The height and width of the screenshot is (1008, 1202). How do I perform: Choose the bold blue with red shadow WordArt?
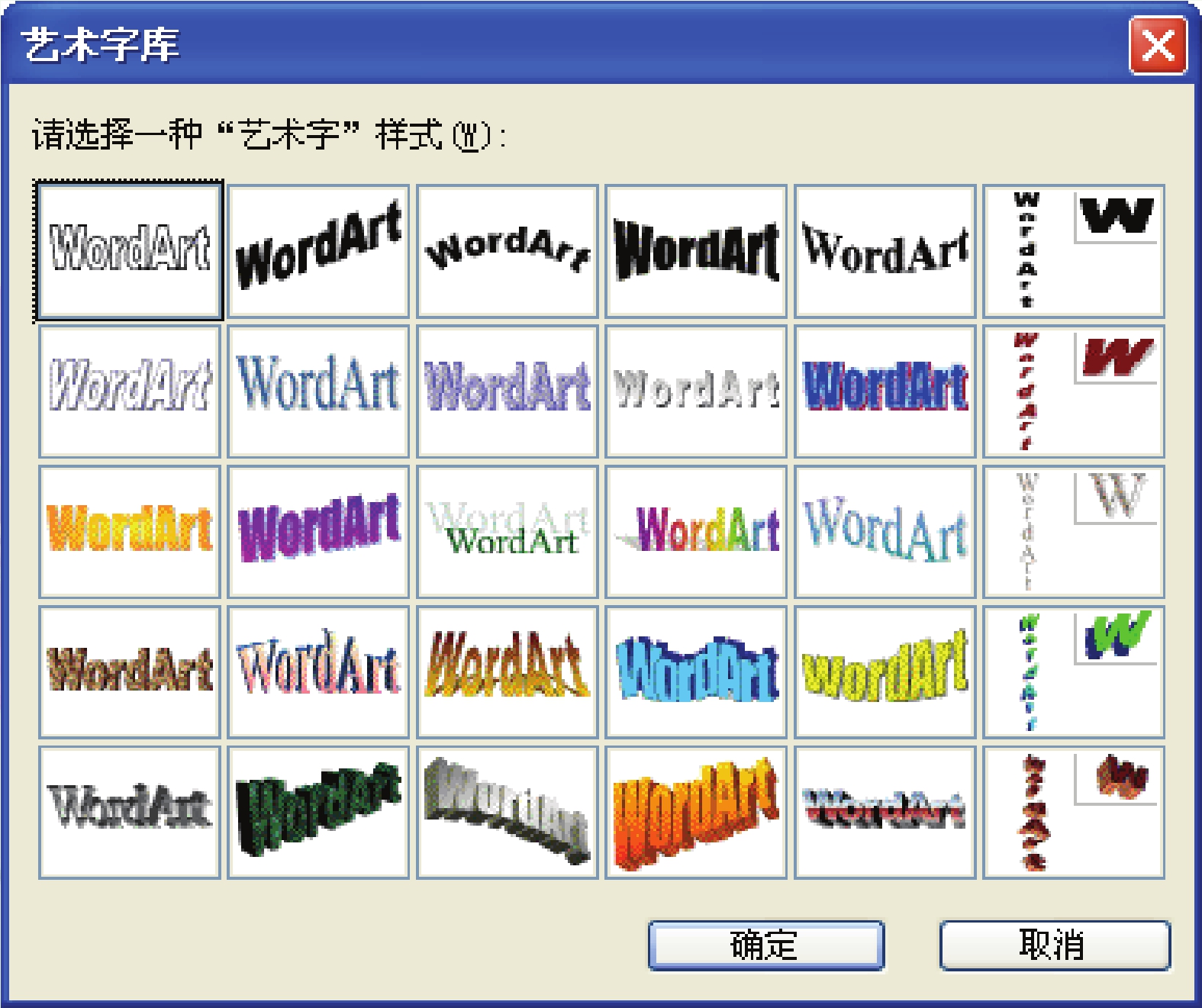tap(885, 391)
